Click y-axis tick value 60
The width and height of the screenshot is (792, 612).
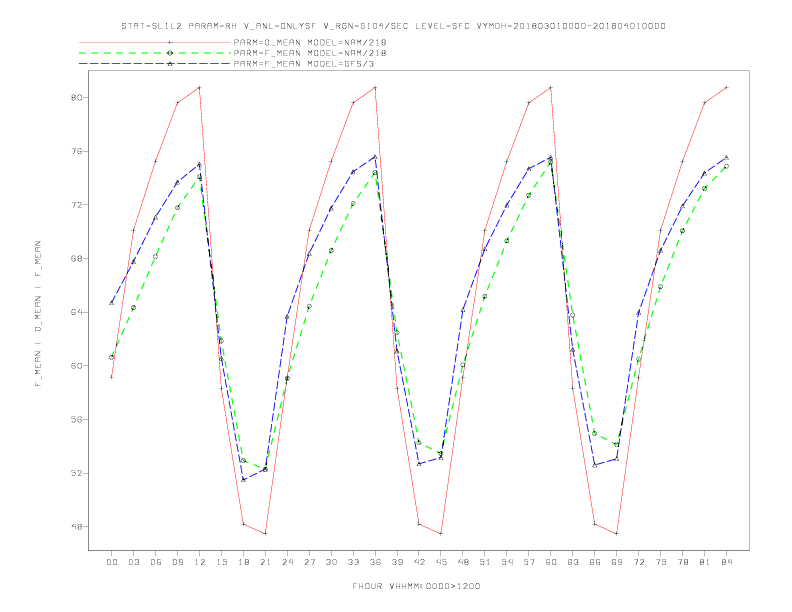click(x=76, y=366)
